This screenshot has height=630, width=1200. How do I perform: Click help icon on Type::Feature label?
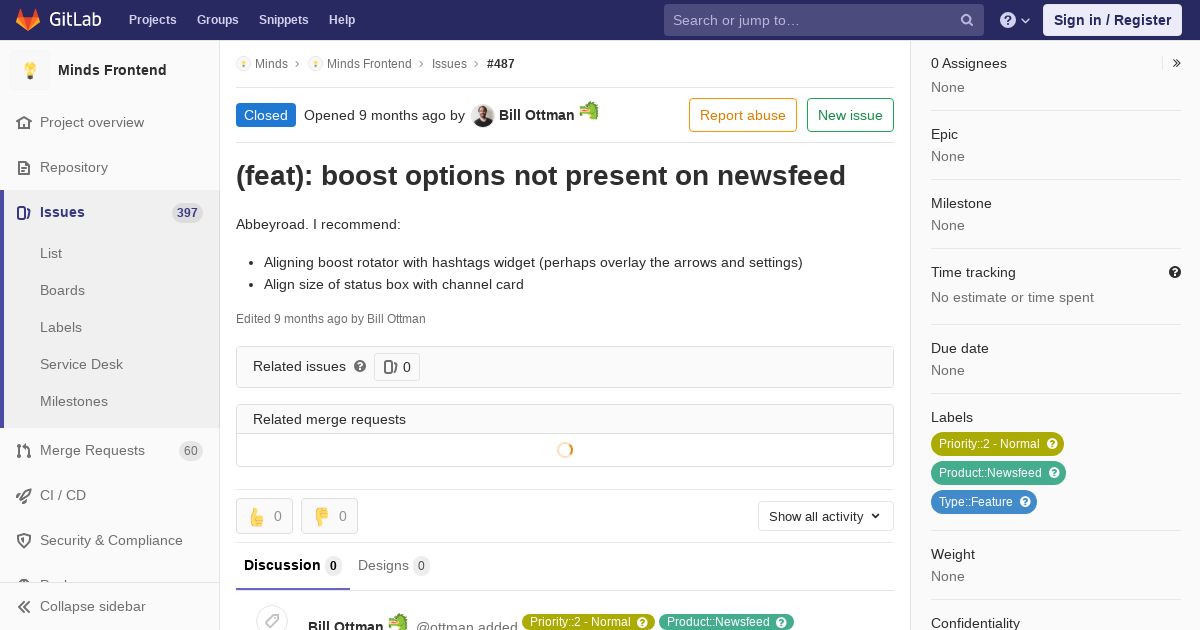[1025, 502]
